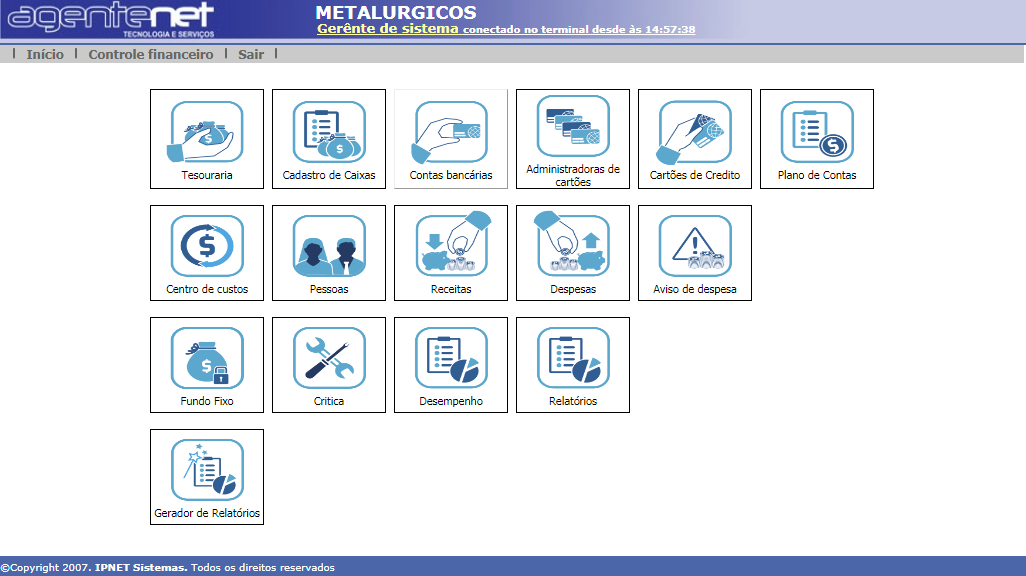Open the Controle financeiro menu

pos(150,54)
